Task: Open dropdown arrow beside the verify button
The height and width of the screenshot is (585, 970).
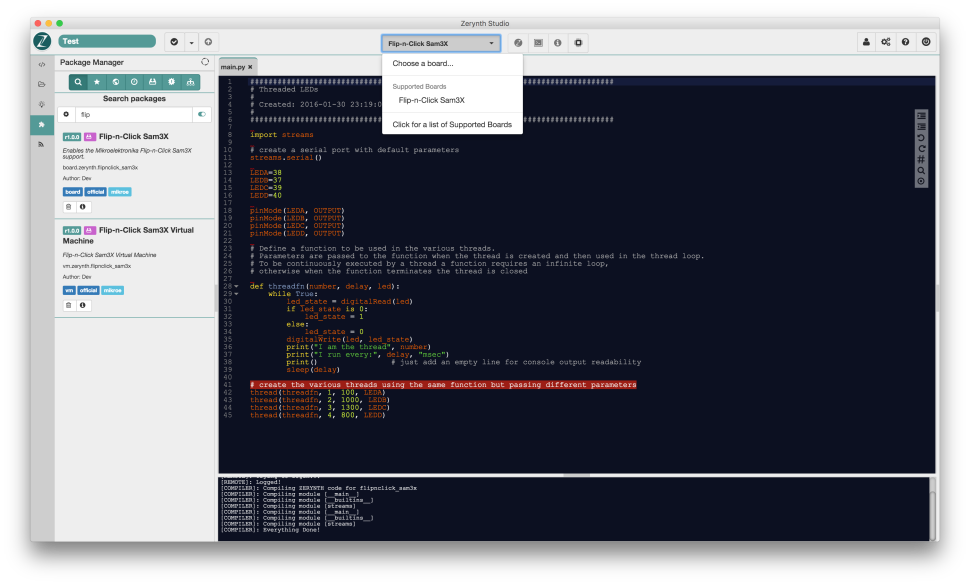Action: [x=191, y=42]
